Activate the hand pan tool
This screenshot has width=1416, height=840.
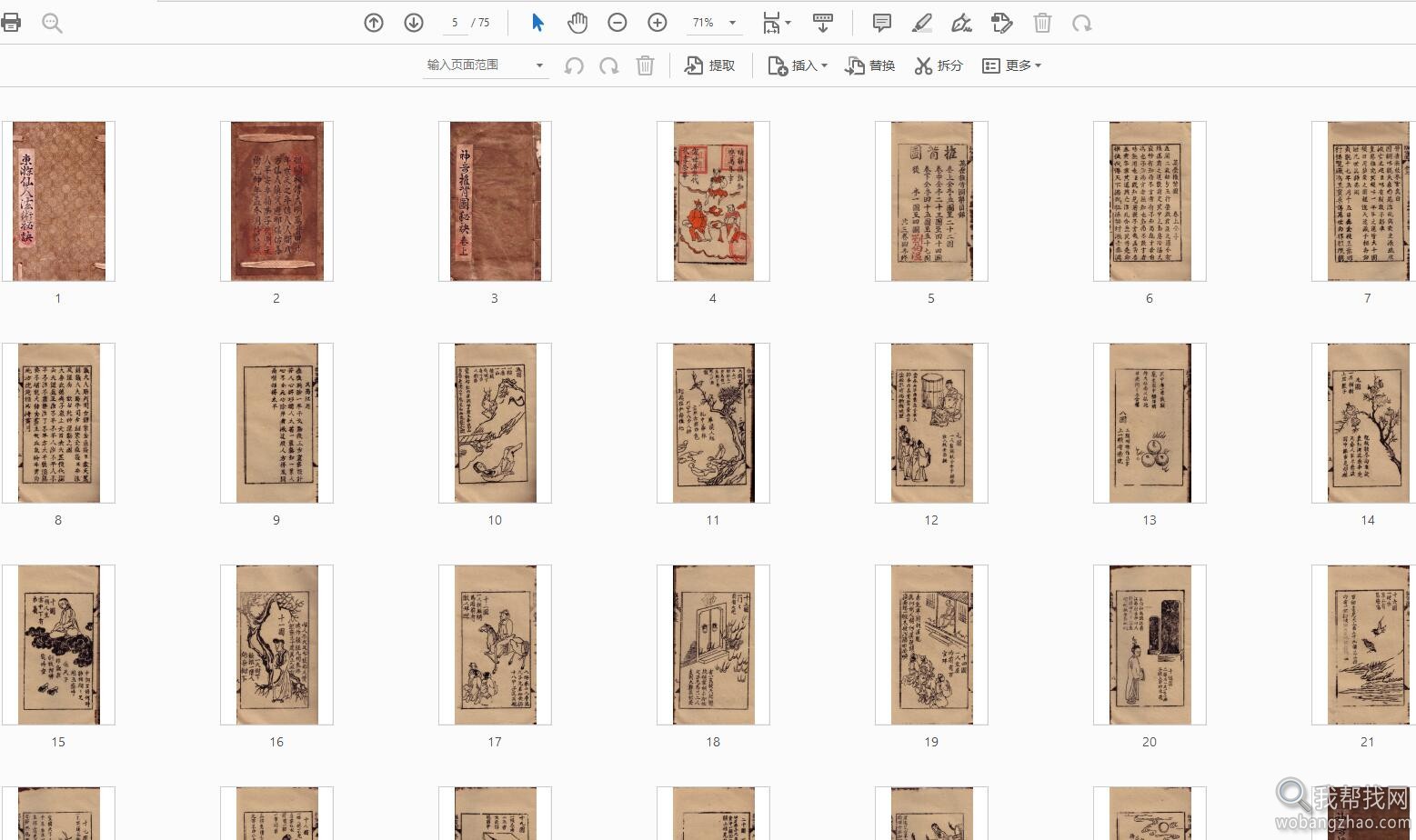[x=577, y=23]
